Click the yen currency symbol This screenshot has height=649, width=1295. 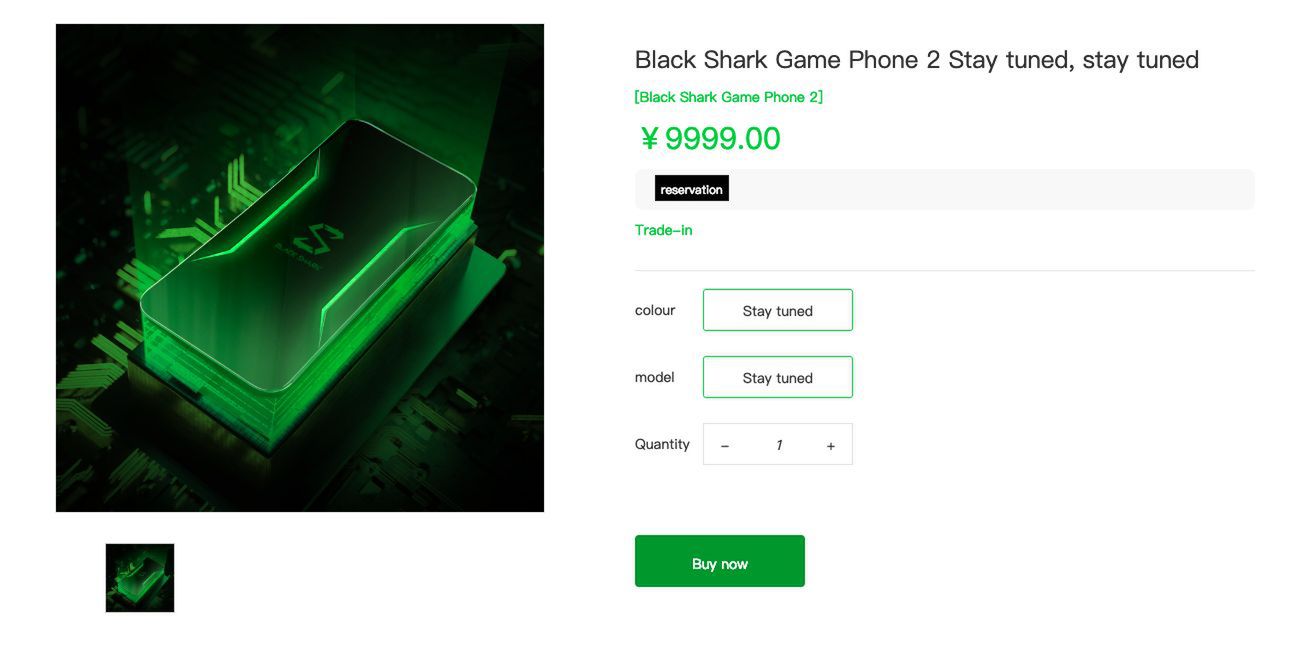[x=649, y=139]
